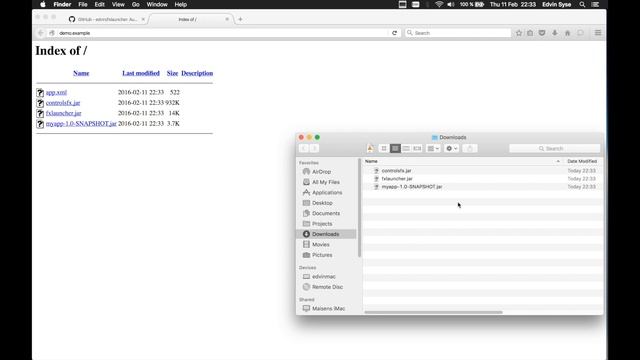Open the Finder menu in menu bar
This screenshot has width=640, height=360.
[62, 4]
